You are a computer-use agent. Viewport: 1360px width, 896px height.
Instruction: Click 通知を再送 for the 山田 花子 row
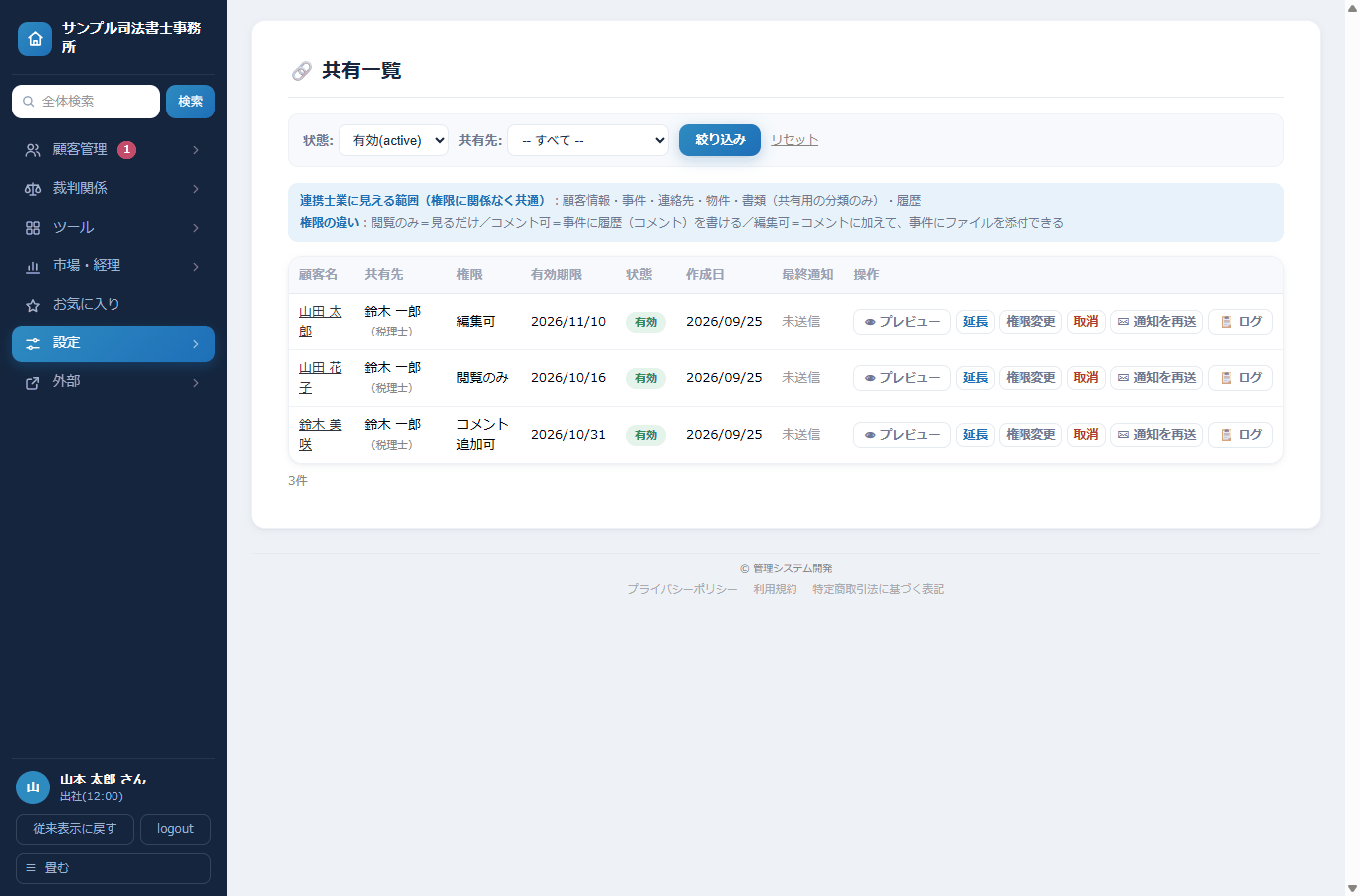(1157, 378)
